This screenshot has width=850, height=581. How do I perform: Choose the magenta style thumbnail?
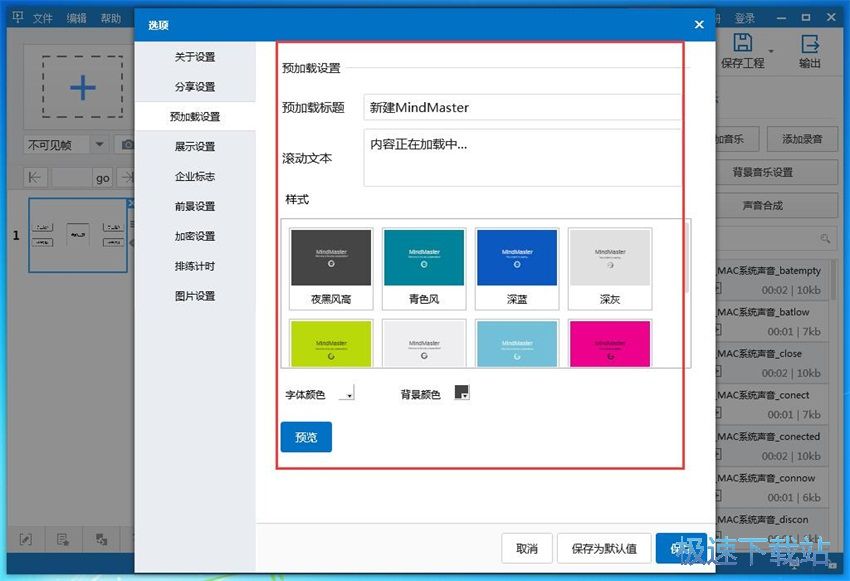pos(610,344)
